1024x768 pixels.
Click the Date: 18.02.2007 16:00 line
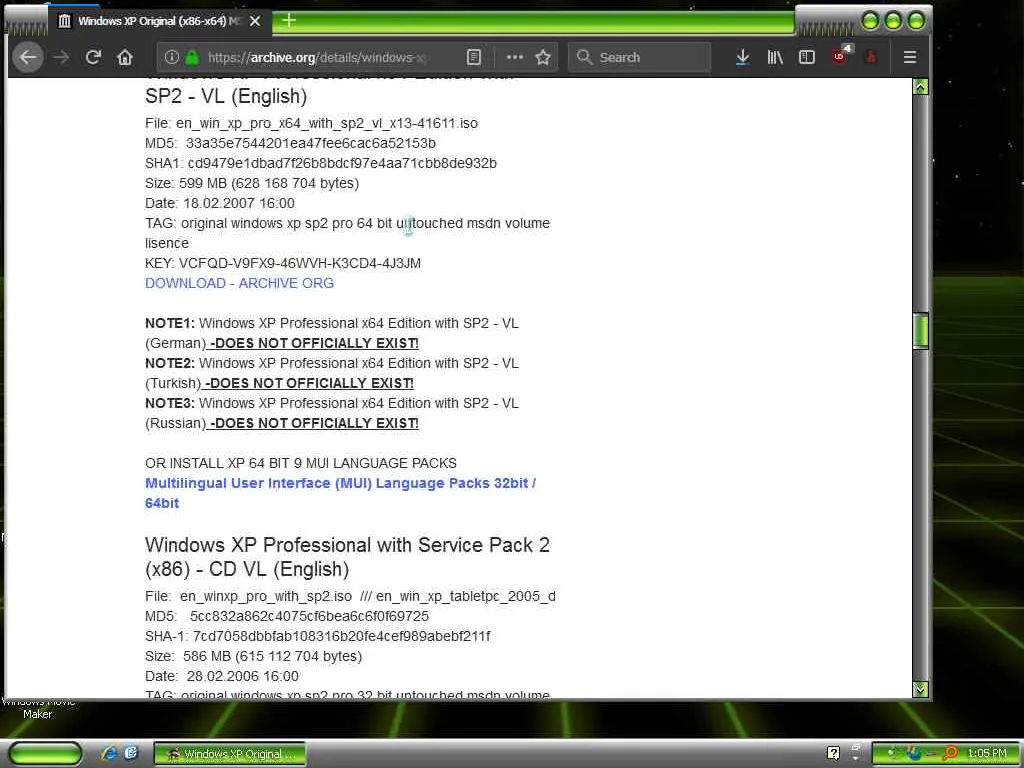[219, 203]
